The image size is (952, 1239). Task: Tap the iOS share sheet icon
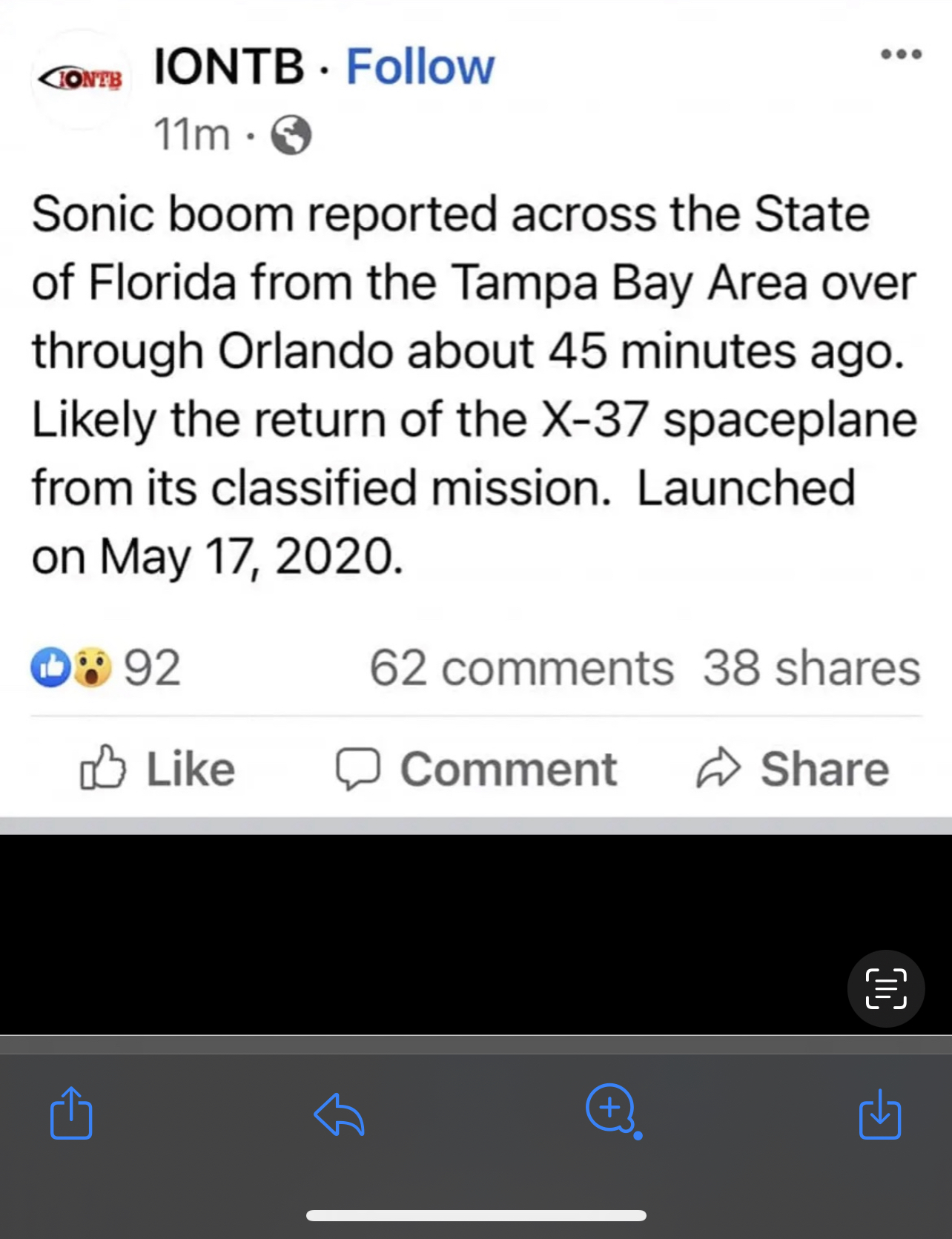(x=71, y=1112)
